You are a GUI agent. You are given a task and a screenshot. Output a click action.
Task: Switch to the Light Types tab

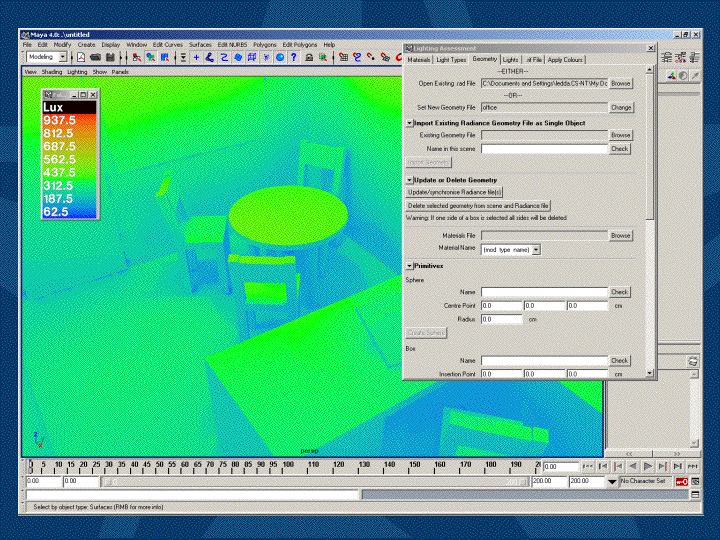pos(451,60)
